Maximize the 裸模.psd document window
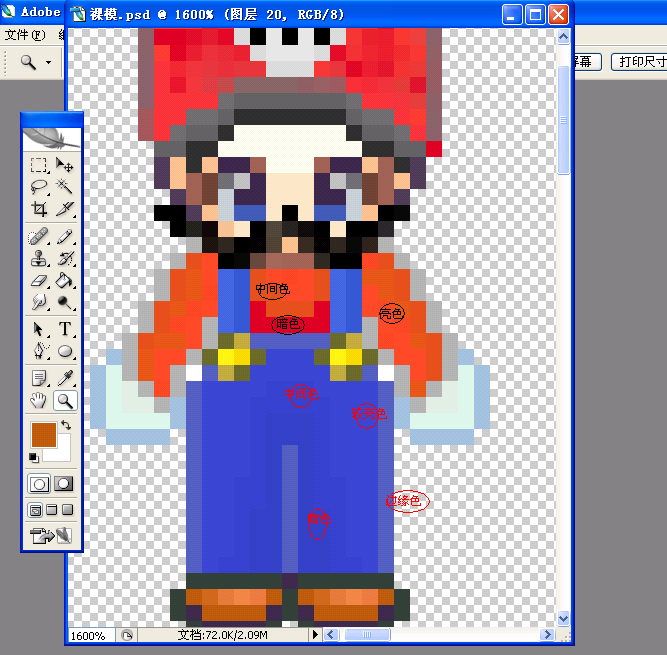This screenshot has width=667, height=655. [x=535, y=15]
